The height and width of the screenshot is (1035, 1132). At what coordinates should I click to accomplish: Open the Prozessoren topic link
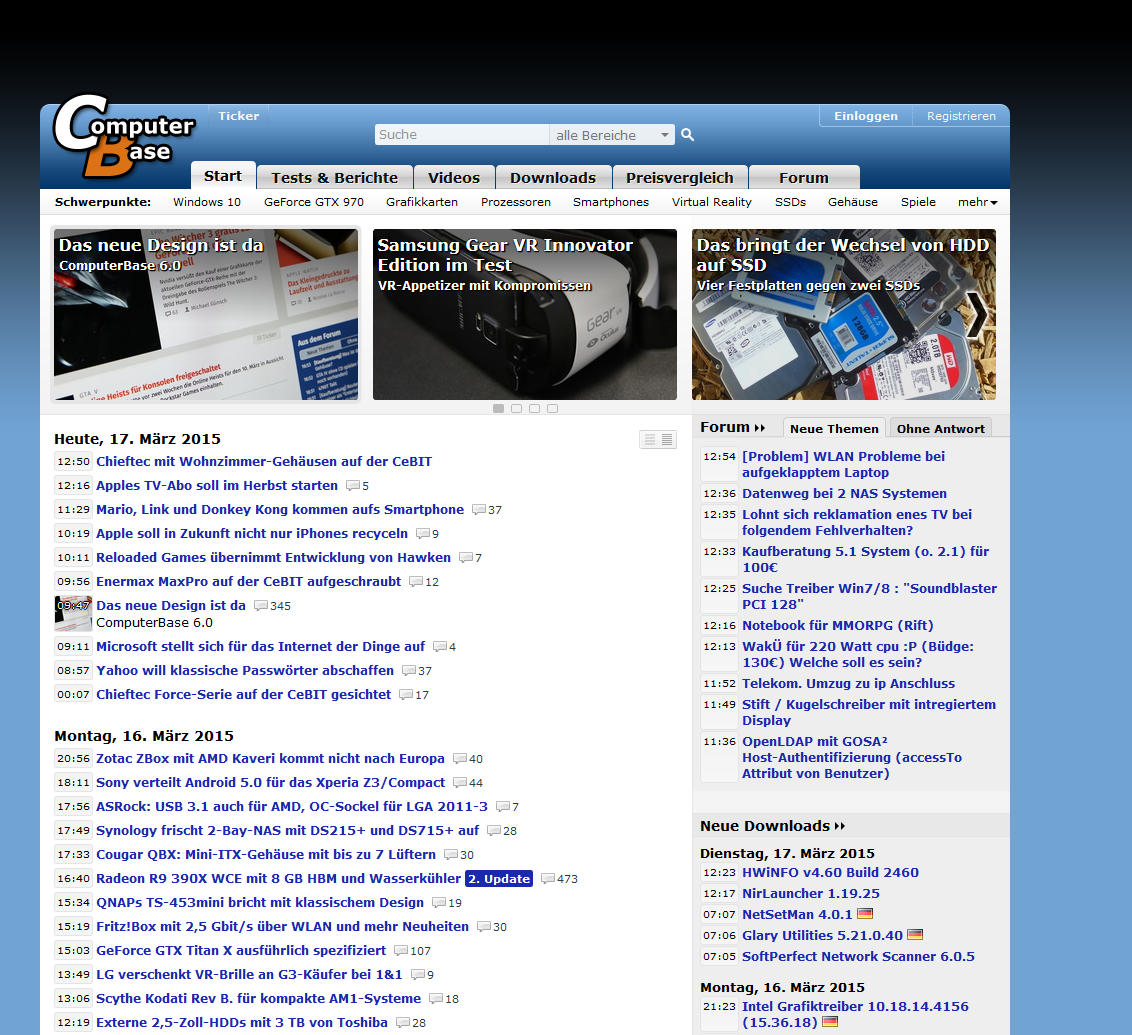pos(515,202)
